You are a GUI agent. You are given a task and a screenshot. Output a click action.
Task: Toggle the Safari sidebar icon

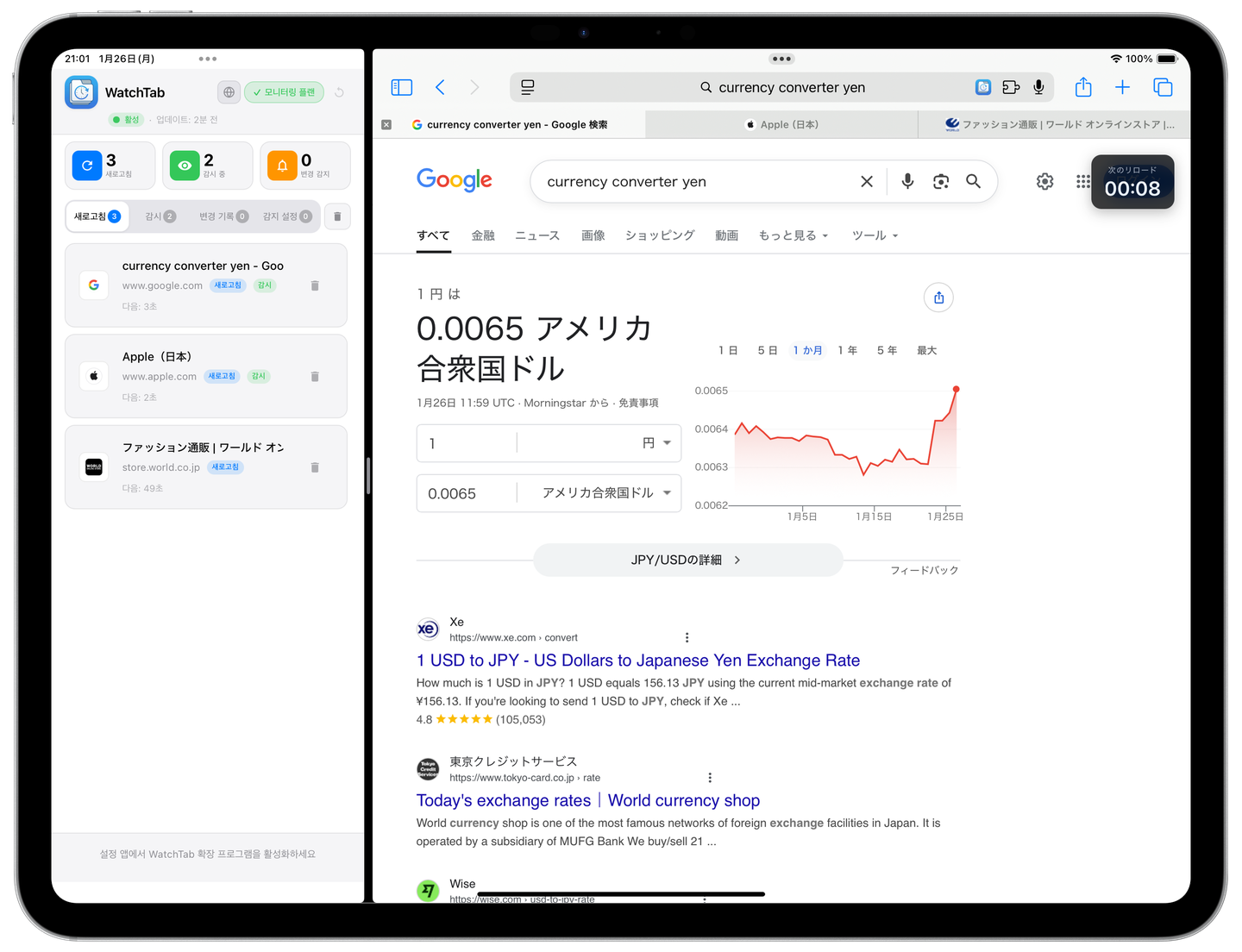click(x=402, y=87)
